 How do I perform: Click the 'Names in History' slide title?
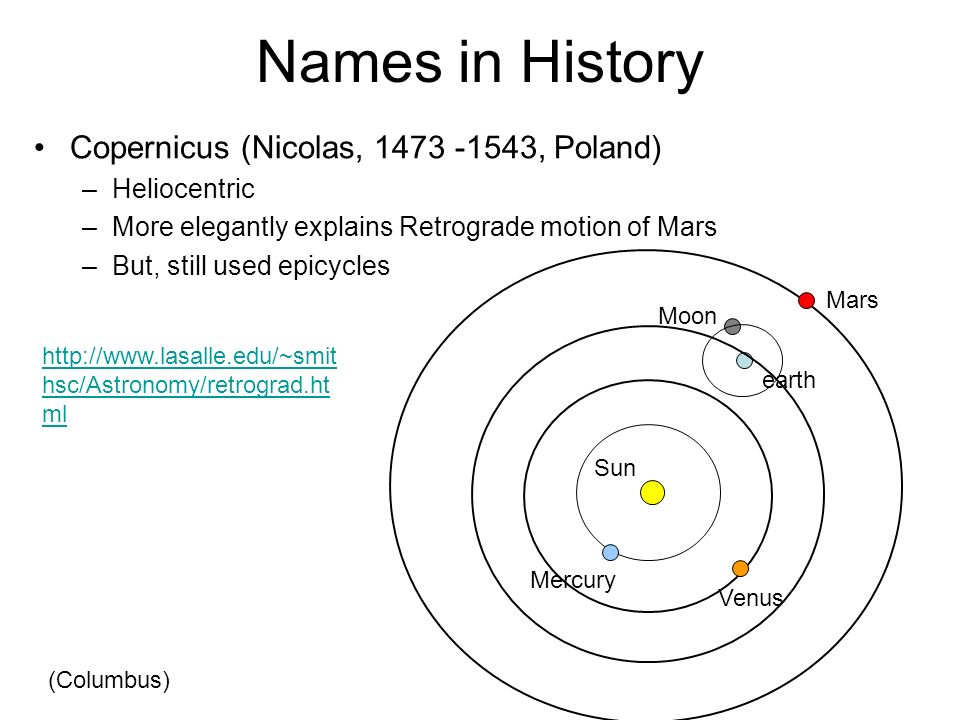[479, 63]
